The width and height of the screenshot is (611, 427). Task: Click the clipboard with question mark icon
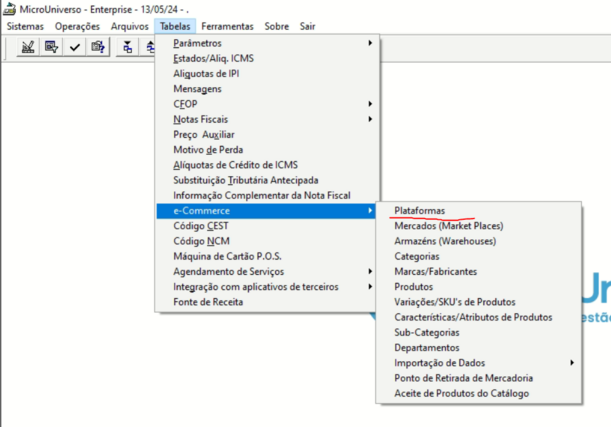pyautogui.click(x=98, y=47)
